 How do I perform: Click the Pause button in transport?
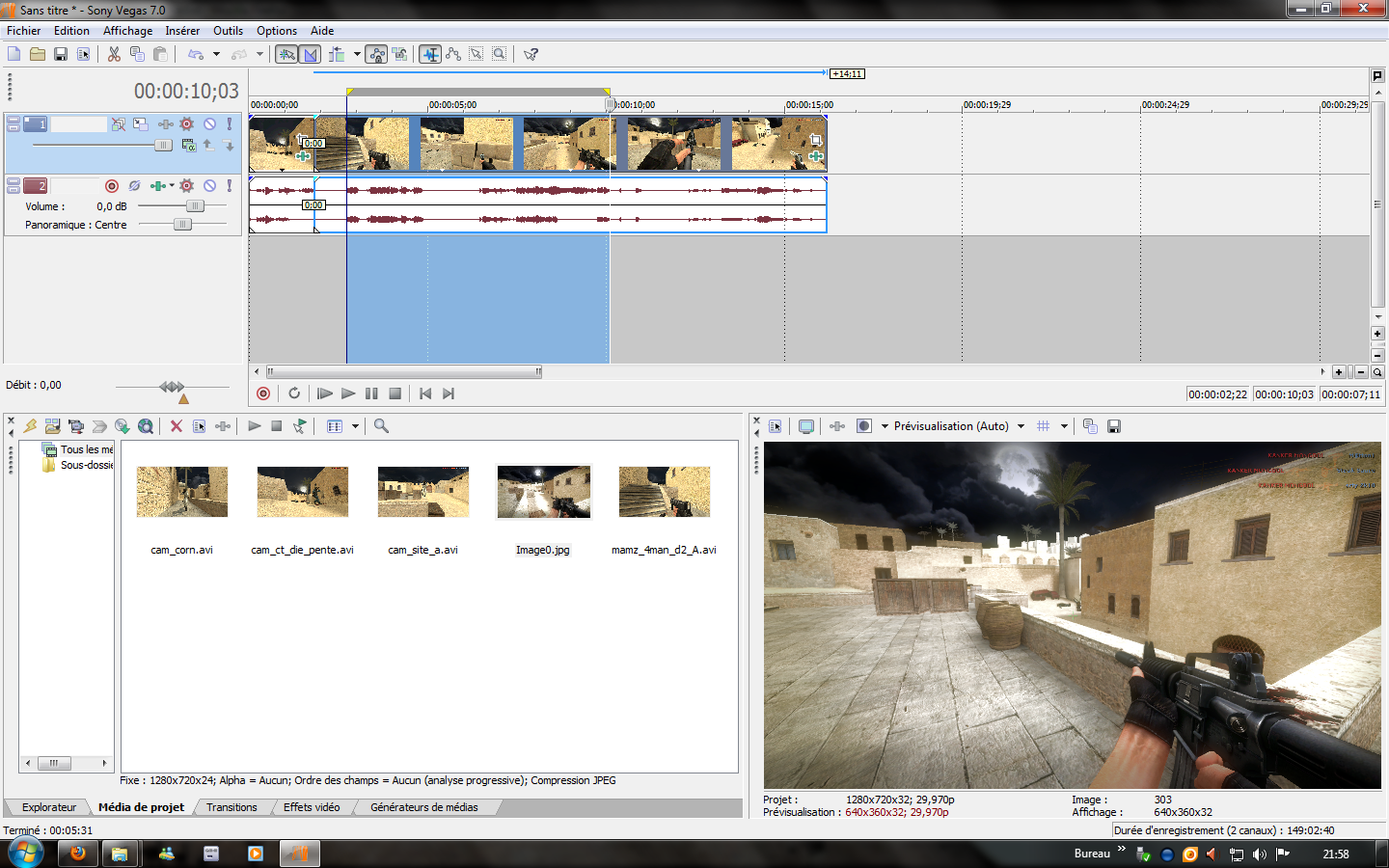point(371,393)
